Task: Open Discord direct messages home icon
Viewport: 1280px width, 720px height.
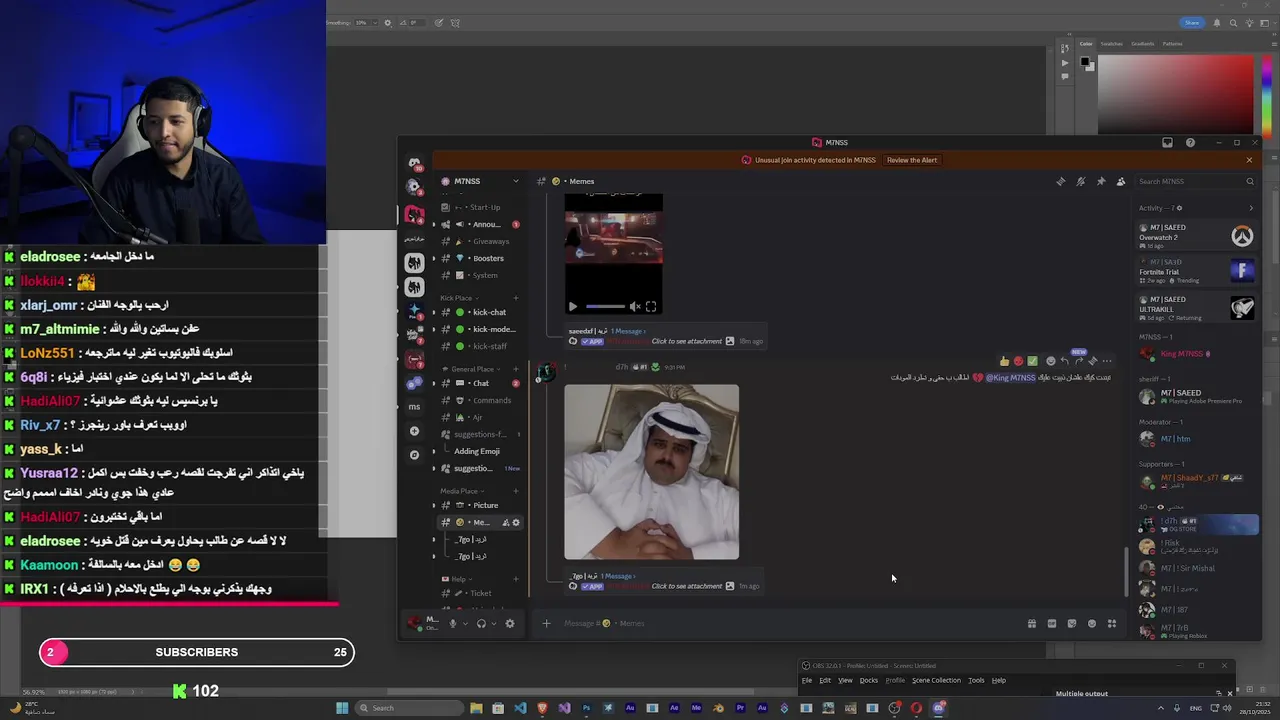Action: click(x=414, y=162)
